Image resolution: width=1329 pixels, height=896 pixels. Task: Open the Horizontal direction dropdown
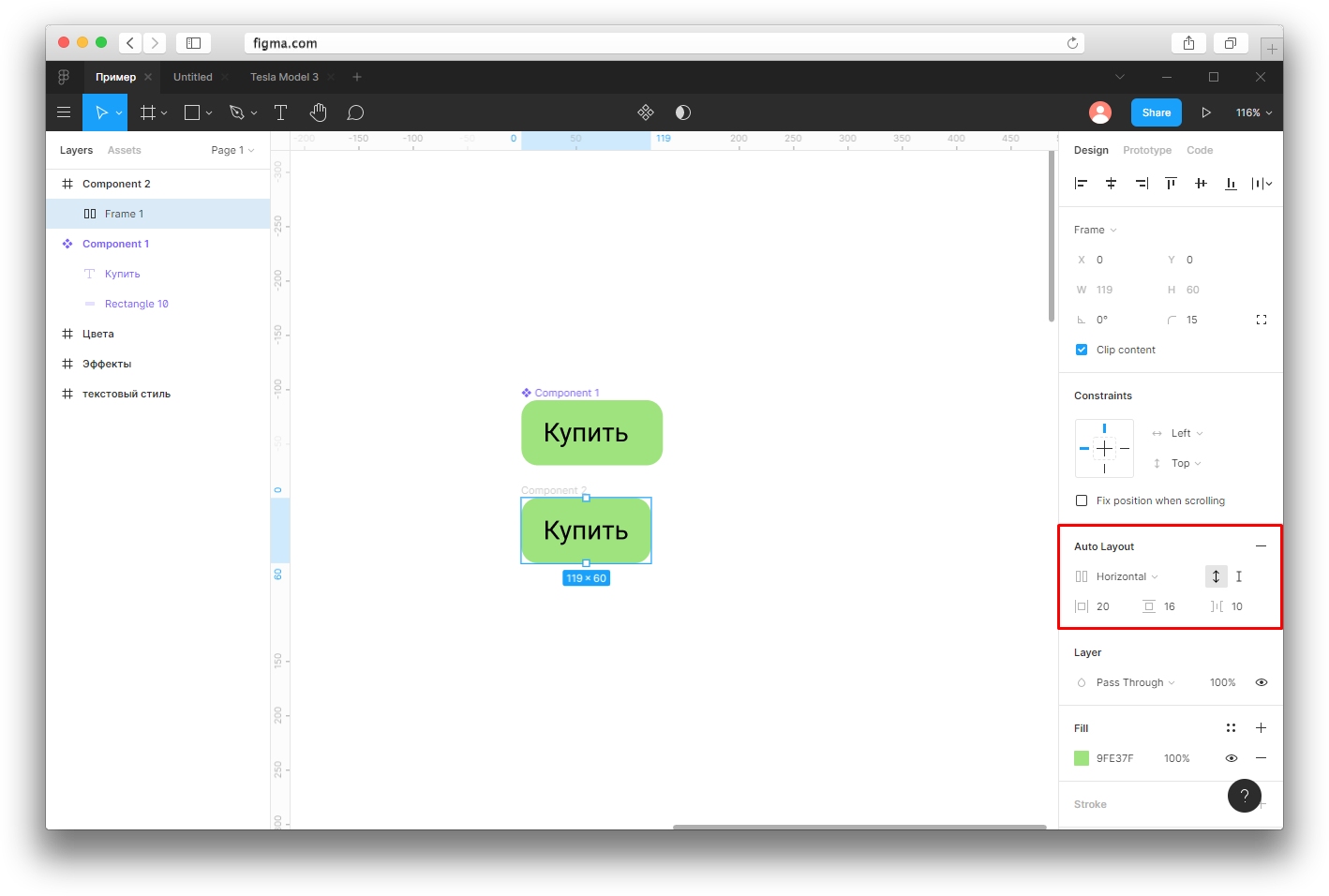[1127, 576]
